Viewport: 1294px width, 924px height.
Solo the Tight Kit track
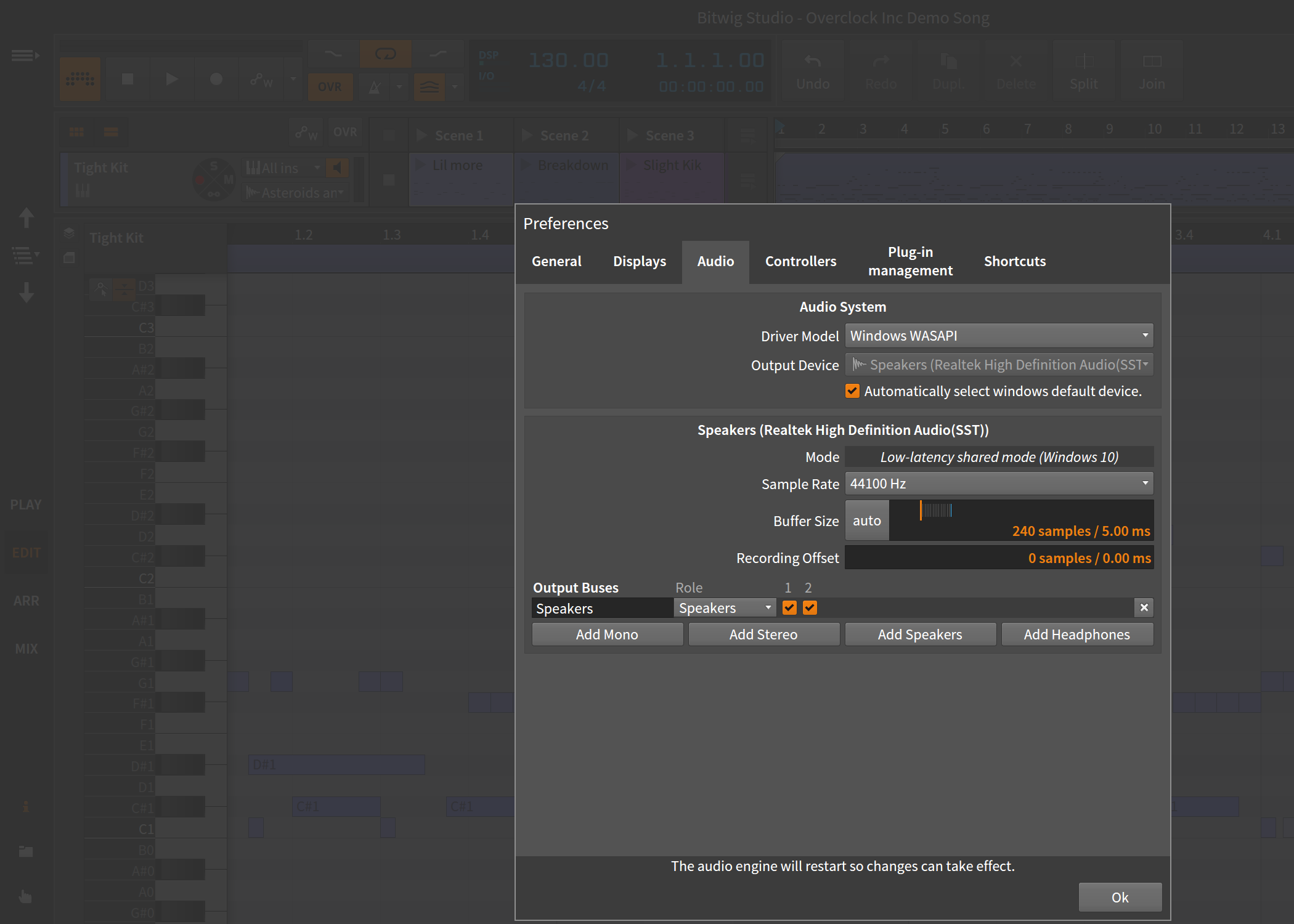(x=214, y=166)
